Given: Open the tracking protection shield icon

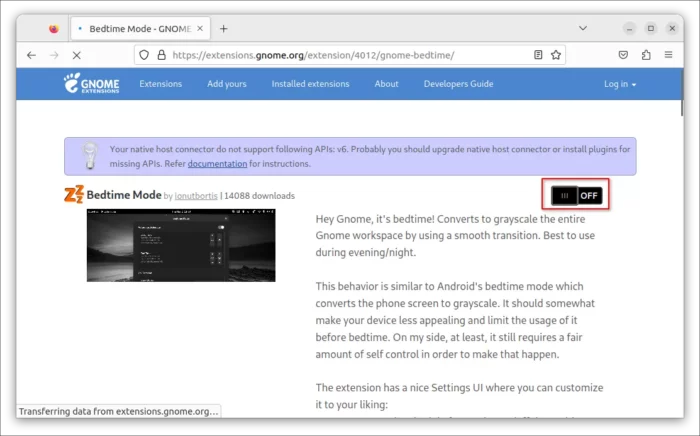Looking at the screenshot, I should tap(144, 55).
